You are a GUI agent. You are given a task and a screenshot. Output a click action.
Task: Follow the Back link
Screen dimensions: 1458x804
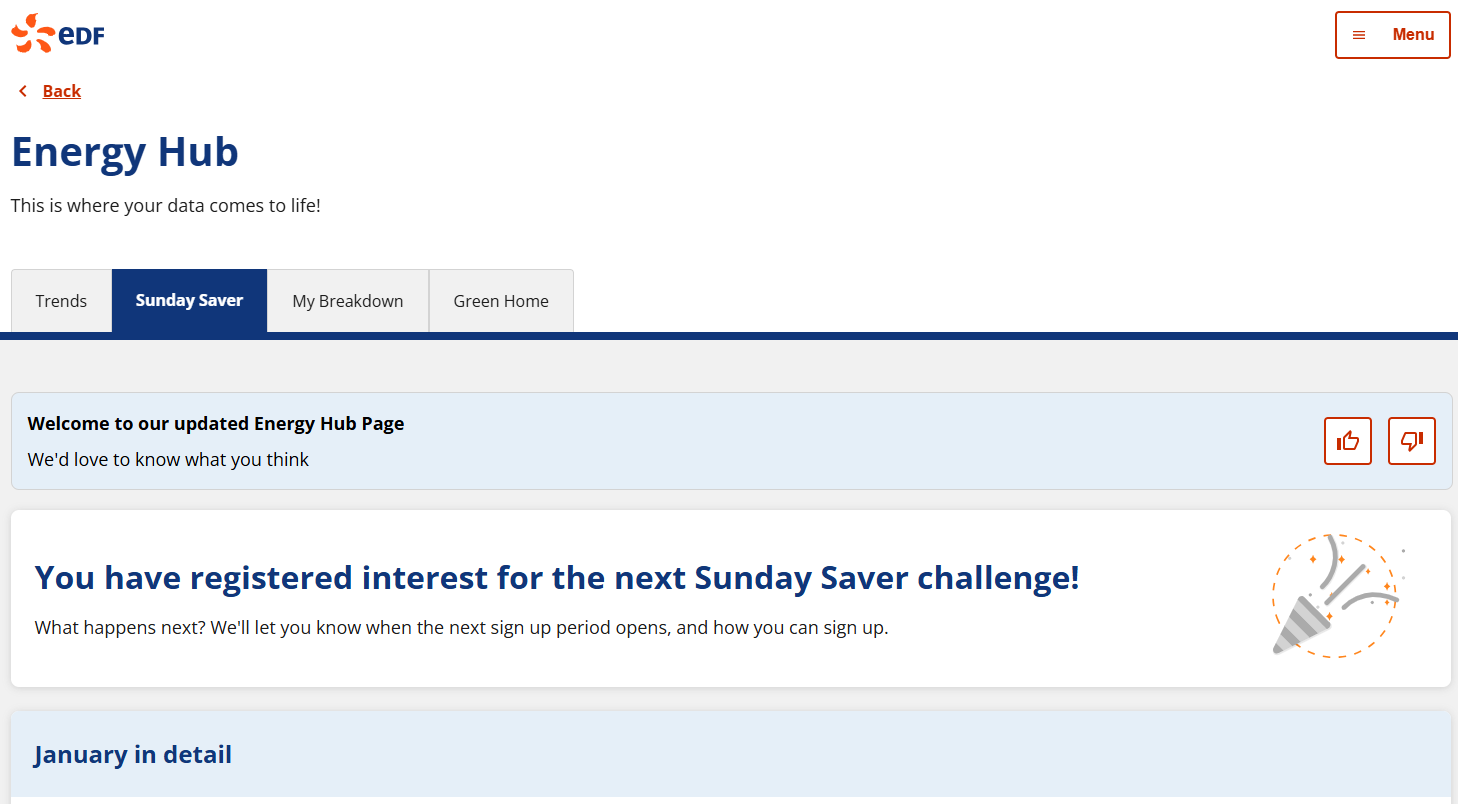[x=61, y=91]
